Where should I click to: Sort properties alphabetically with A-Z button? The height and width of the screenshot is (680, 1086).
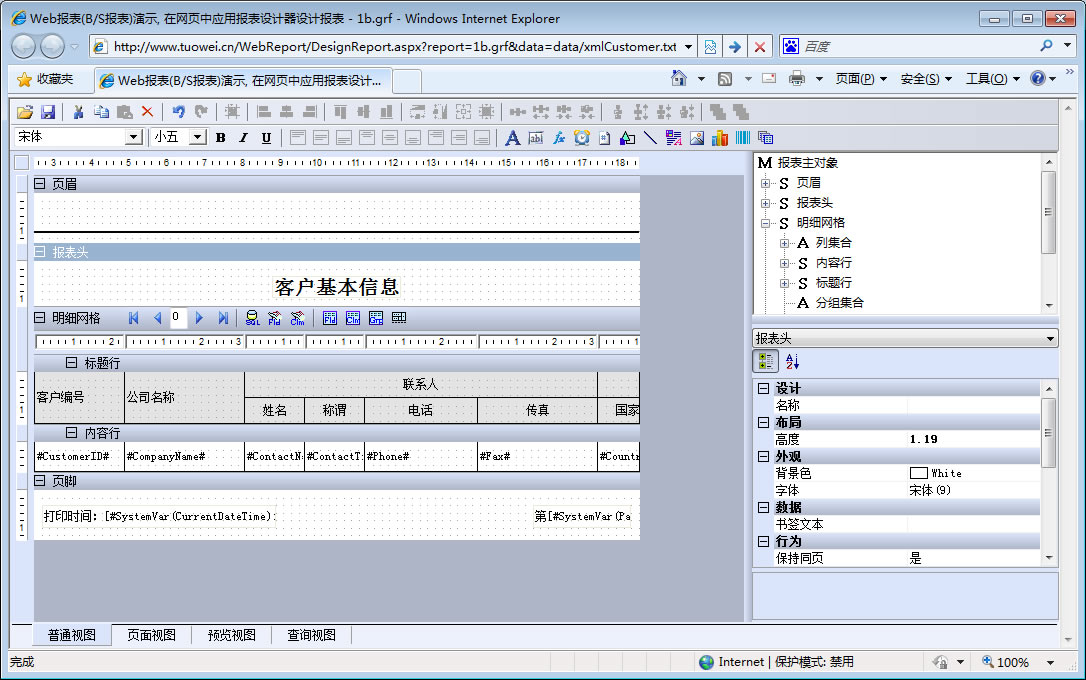tap(792, 362)
